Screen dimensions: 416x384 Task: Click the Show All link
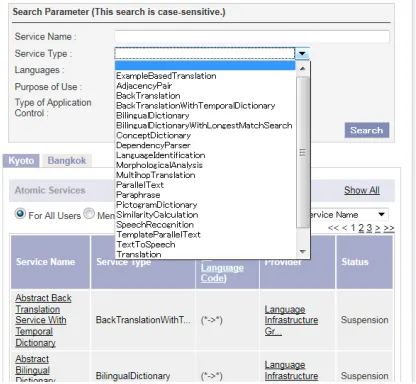point(362,190)
